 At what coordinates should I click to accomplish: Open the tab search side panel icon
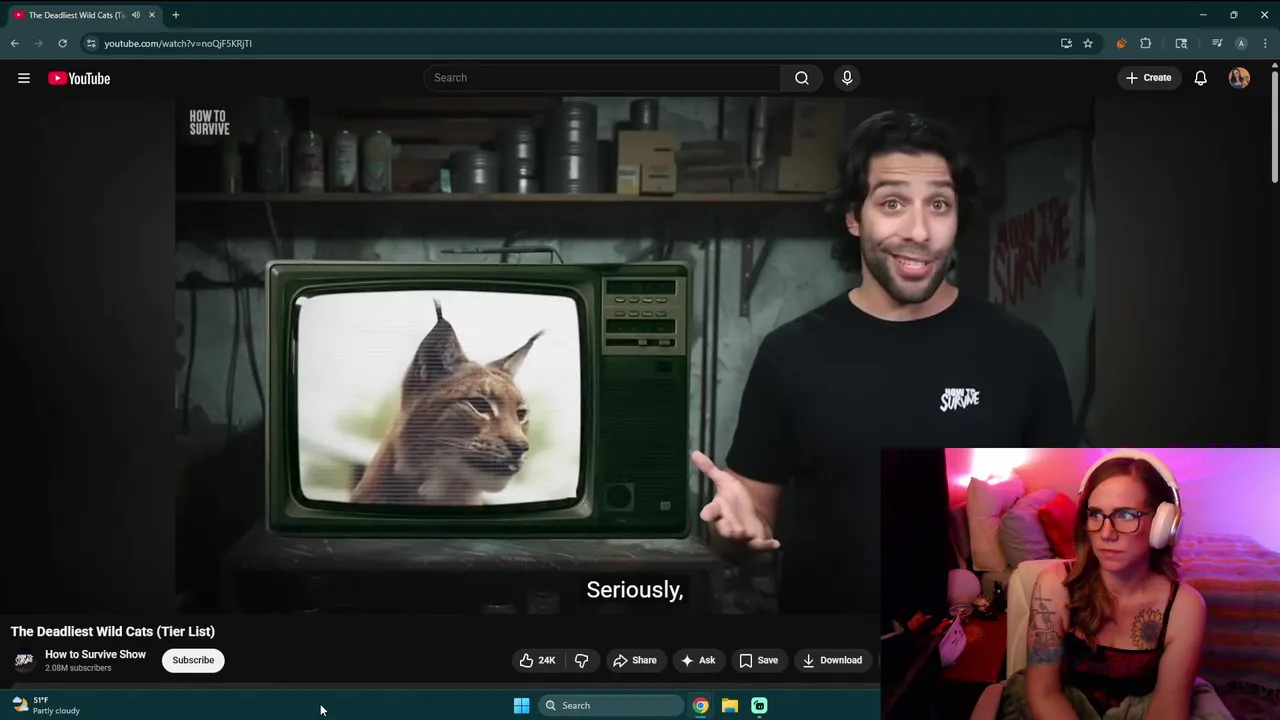pos(1181,43)
